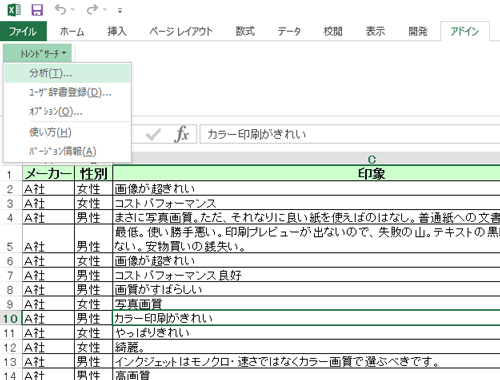Select cell コストパフォーマンス良好

pyautogui.click(x=306, y=275)
